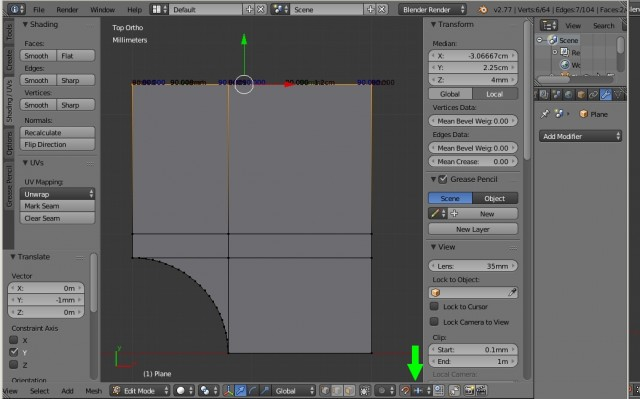The height and width of the screenshot is (399, 640).
Task: Click the Recalculate normals button
Action: click(57, 133)
